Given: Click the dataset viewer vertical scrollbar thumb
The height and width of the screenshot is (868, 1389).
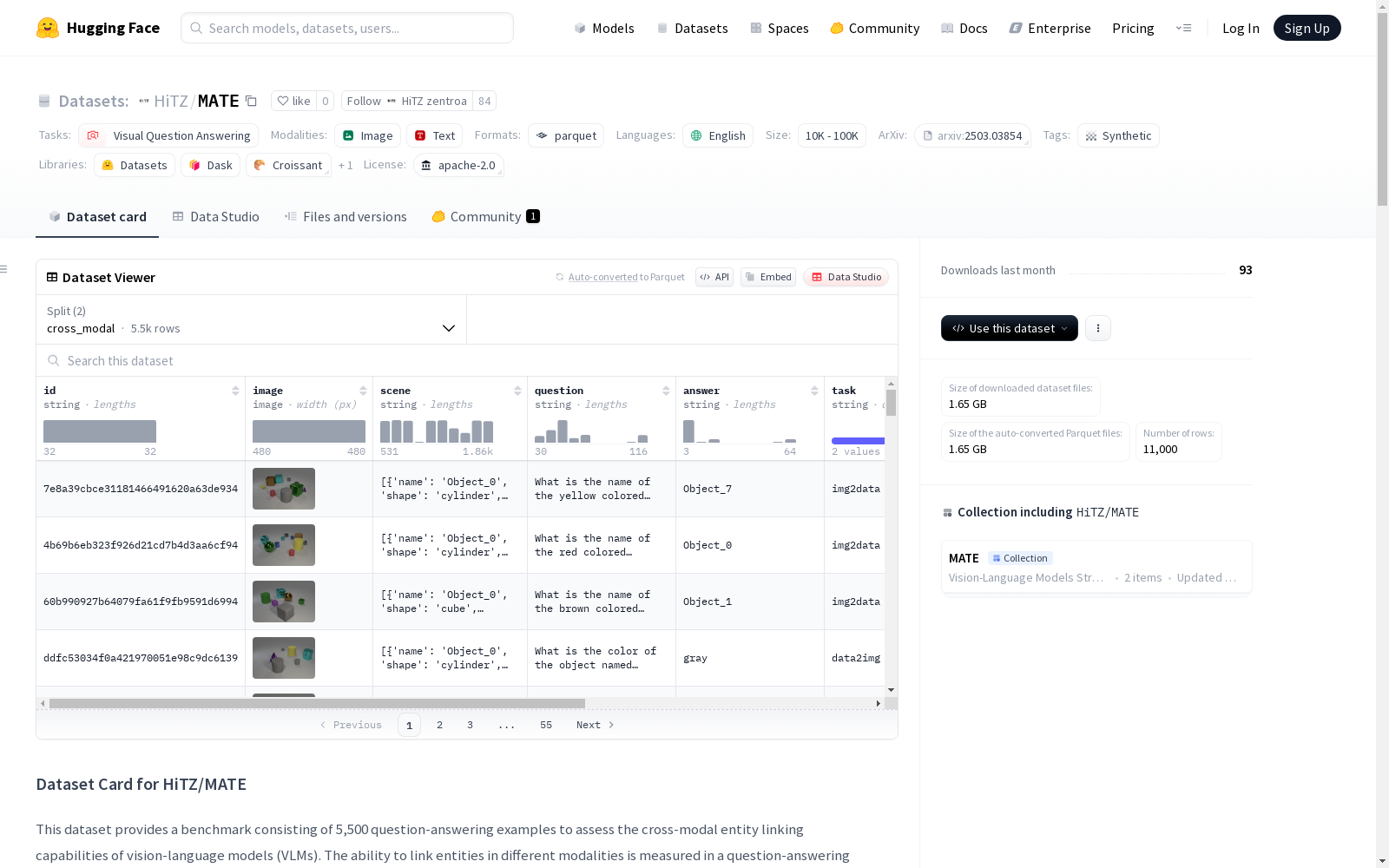Looking at the screenshot, I should click(891, 403).
